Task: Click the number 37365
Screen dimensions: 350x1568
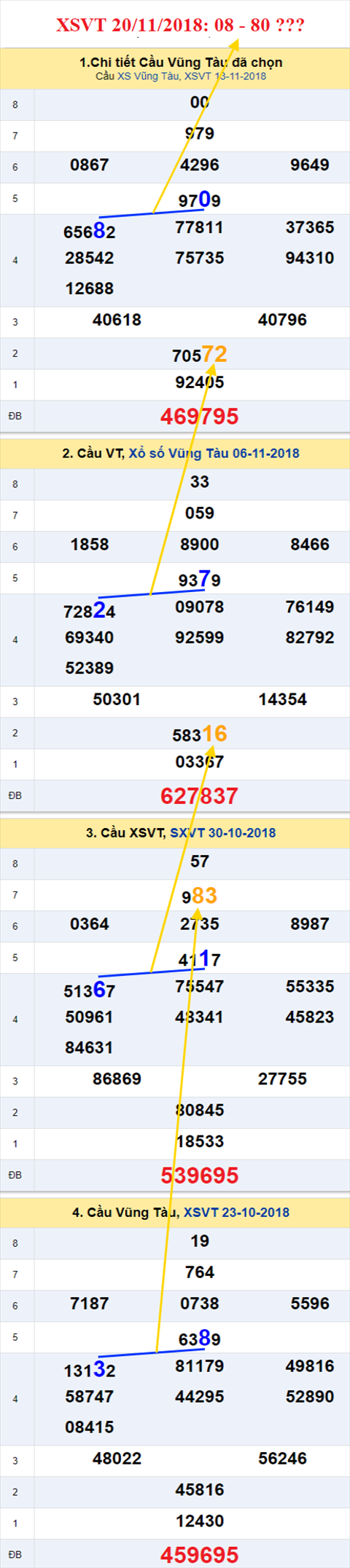Action: (309, 227)
